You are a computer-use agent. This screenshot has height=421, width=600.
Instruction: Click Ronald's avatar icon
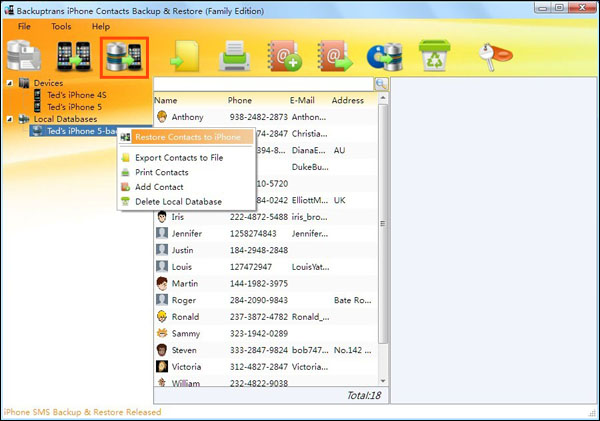162,317
